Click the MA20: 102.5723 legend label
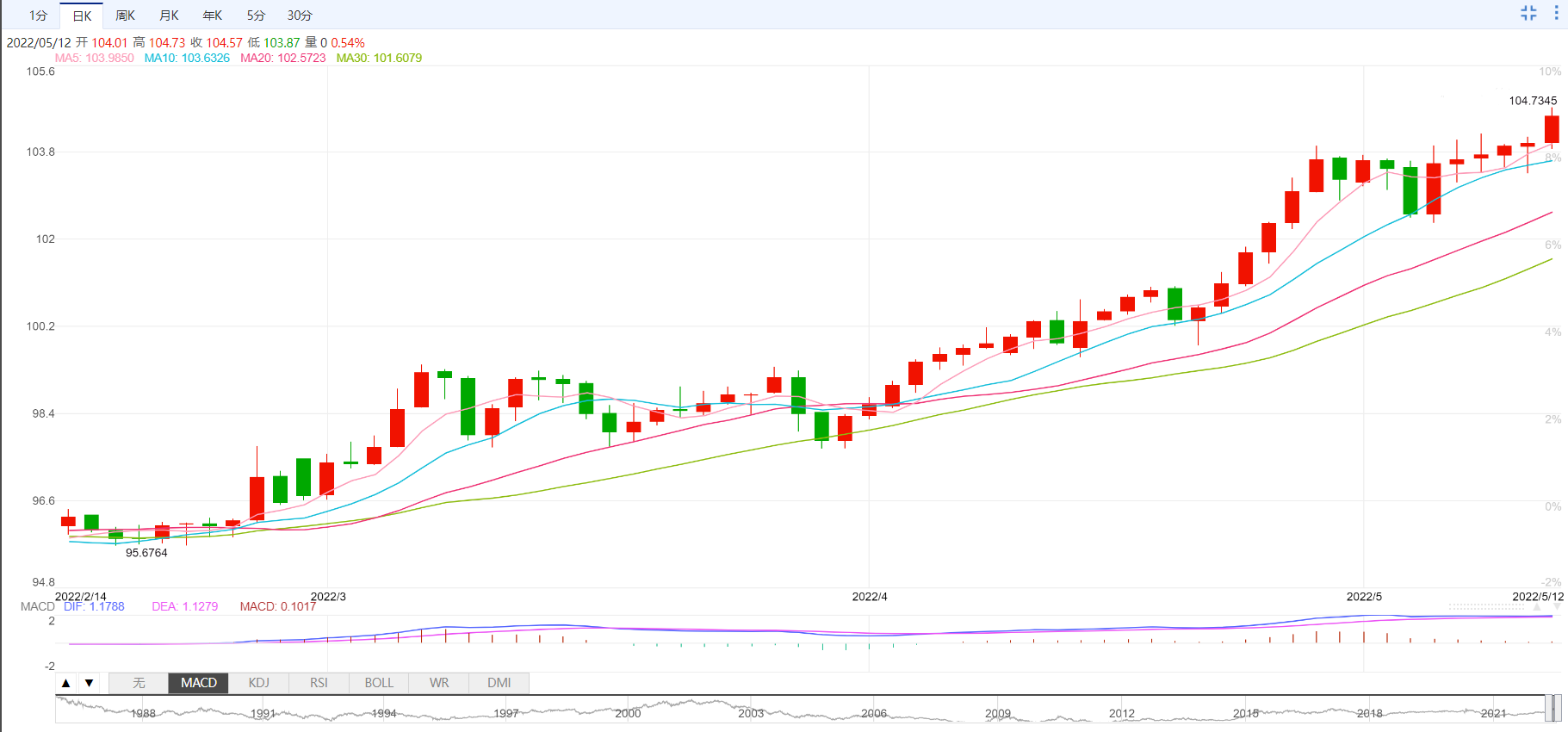This screenshot has width=1568, height=732. point(283,58)
